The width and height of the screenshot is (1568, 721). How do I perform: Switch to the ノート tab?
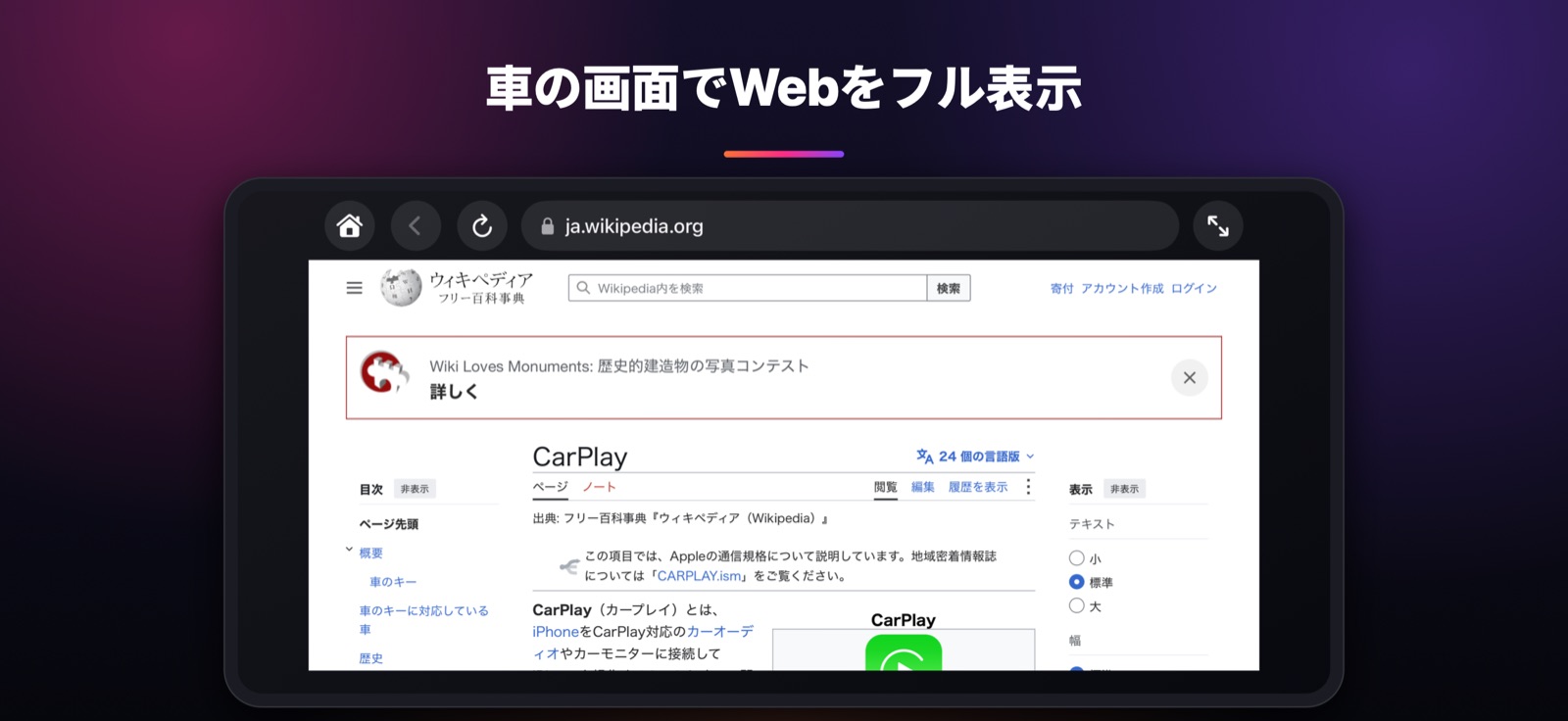tap(599, 487)
